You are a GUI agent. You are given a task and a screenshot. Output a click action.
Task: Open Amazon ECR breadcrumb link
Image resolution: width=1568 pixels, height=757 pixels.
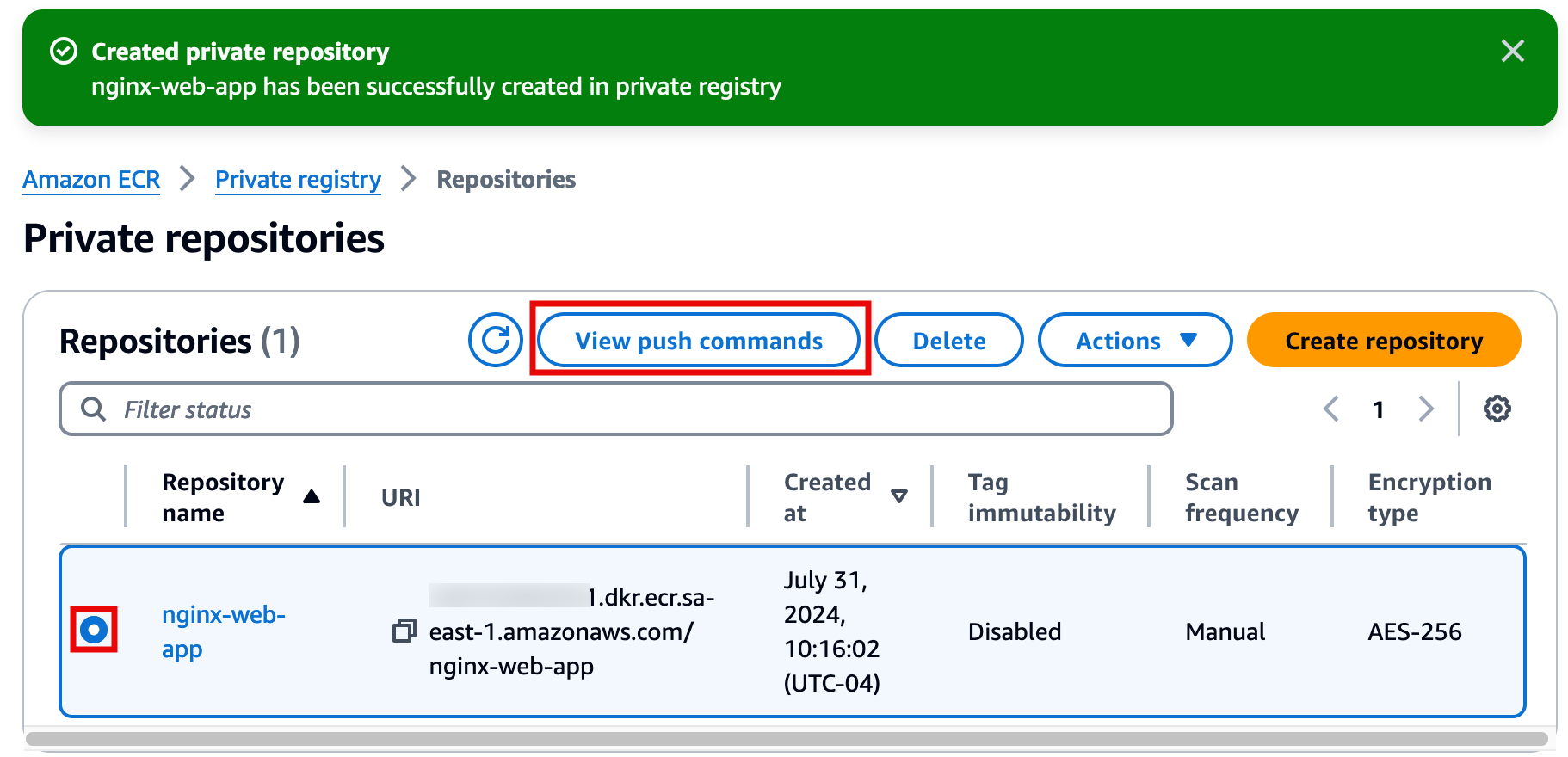pos(91,179)
